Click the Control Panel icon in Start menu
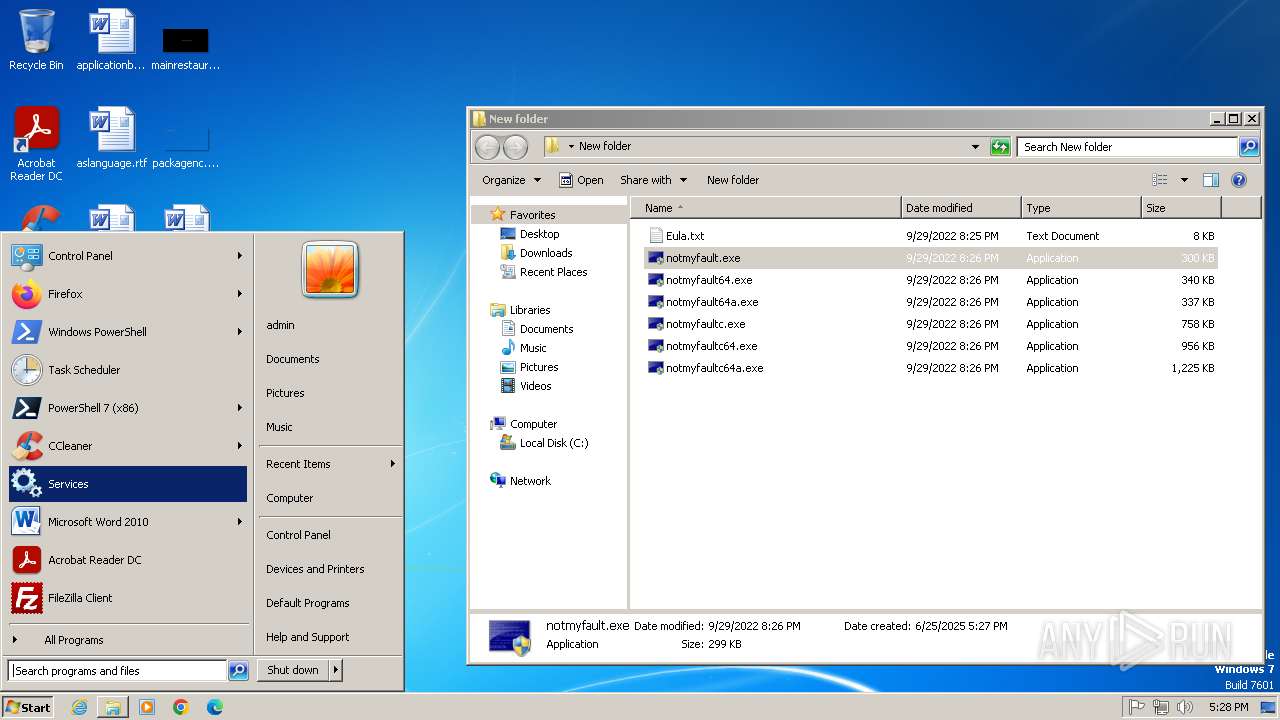 (x=26, y=256)
